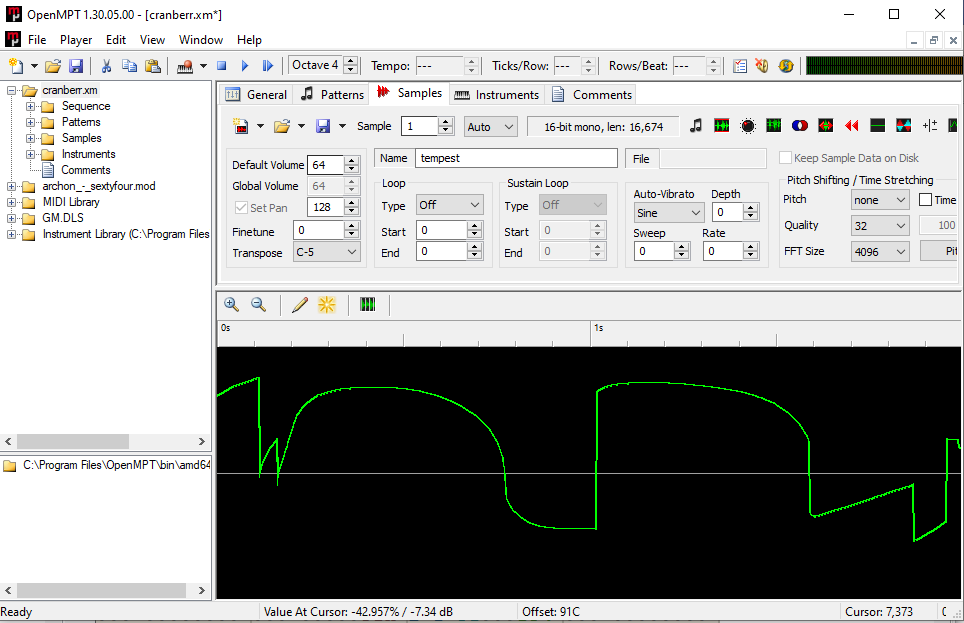
Task: Expand the Instruments folder in the tree
Action: pyautogui.click(x=30, y=154)
